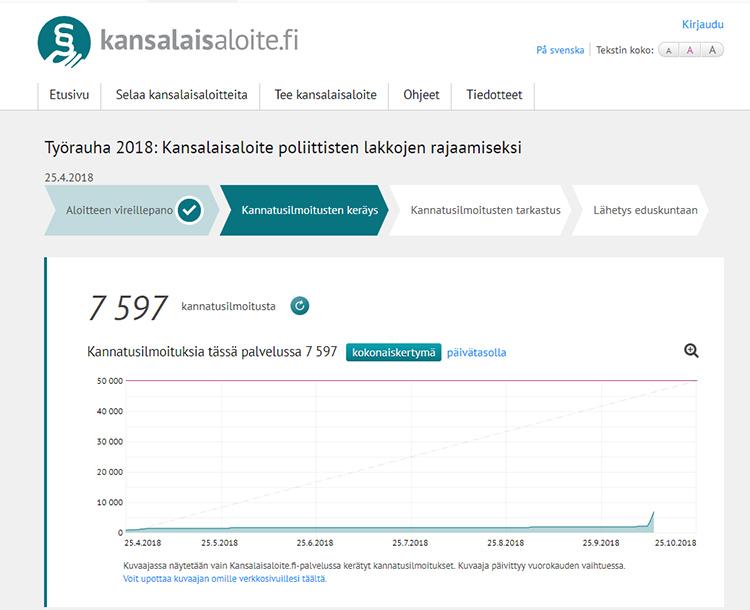Switch language with På svenska link
This screenshot has width=750, height=610.
pos(560,50)
